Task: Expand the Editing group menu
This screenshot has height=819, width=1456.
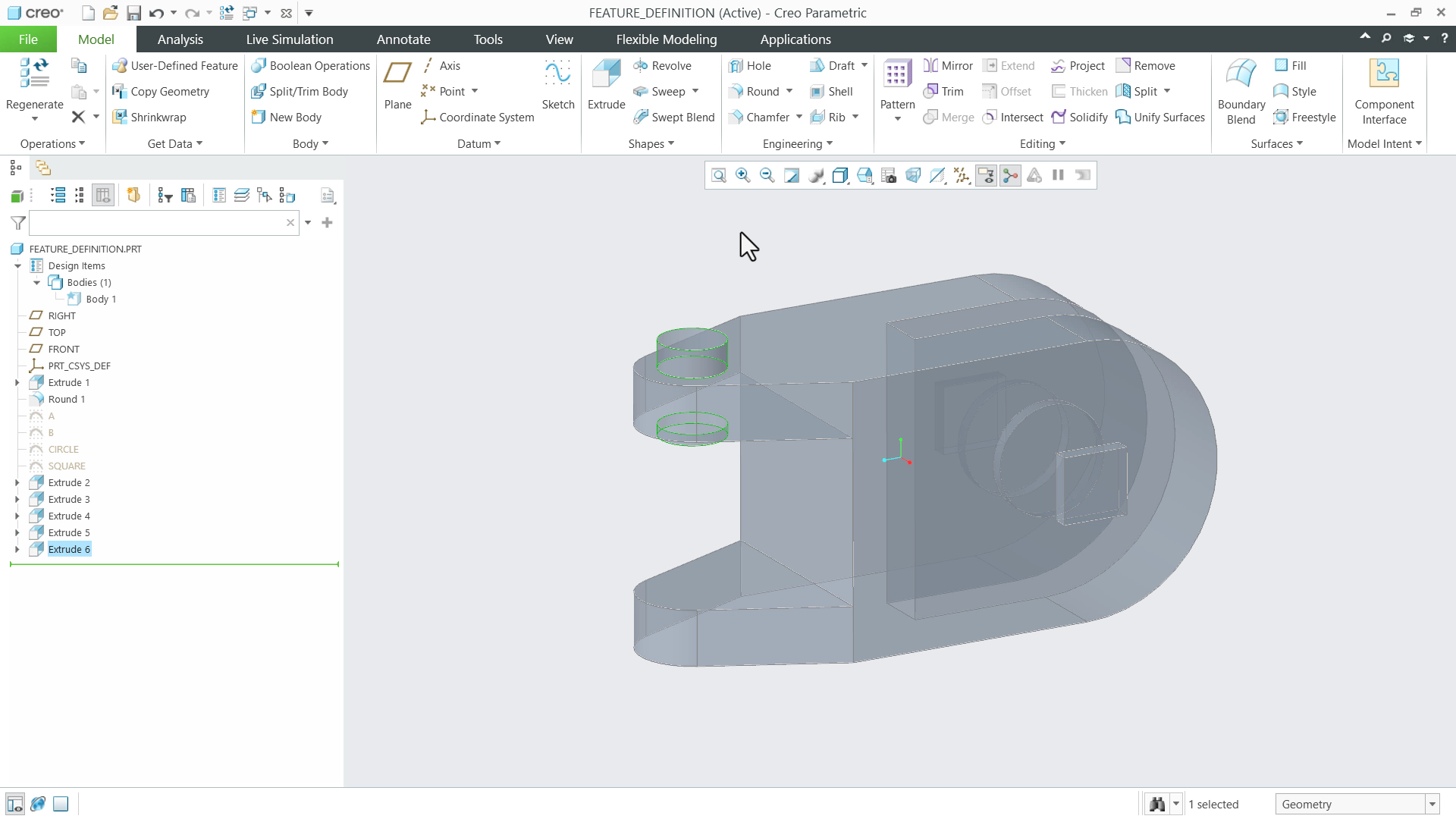Action: 1043,144
